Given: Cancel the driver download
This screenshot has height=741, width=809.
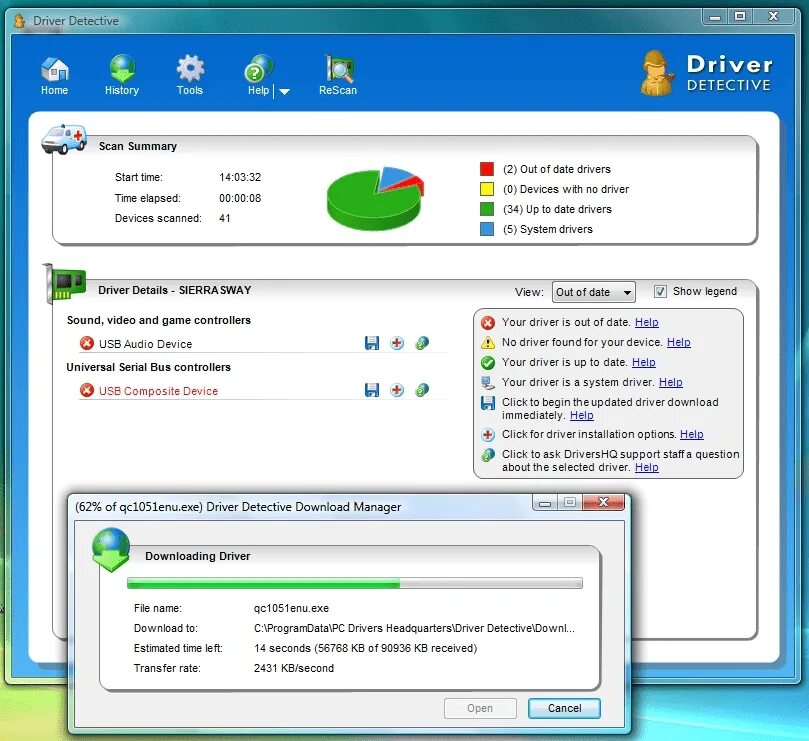Looking at the screenshot, I should point(564,708).
